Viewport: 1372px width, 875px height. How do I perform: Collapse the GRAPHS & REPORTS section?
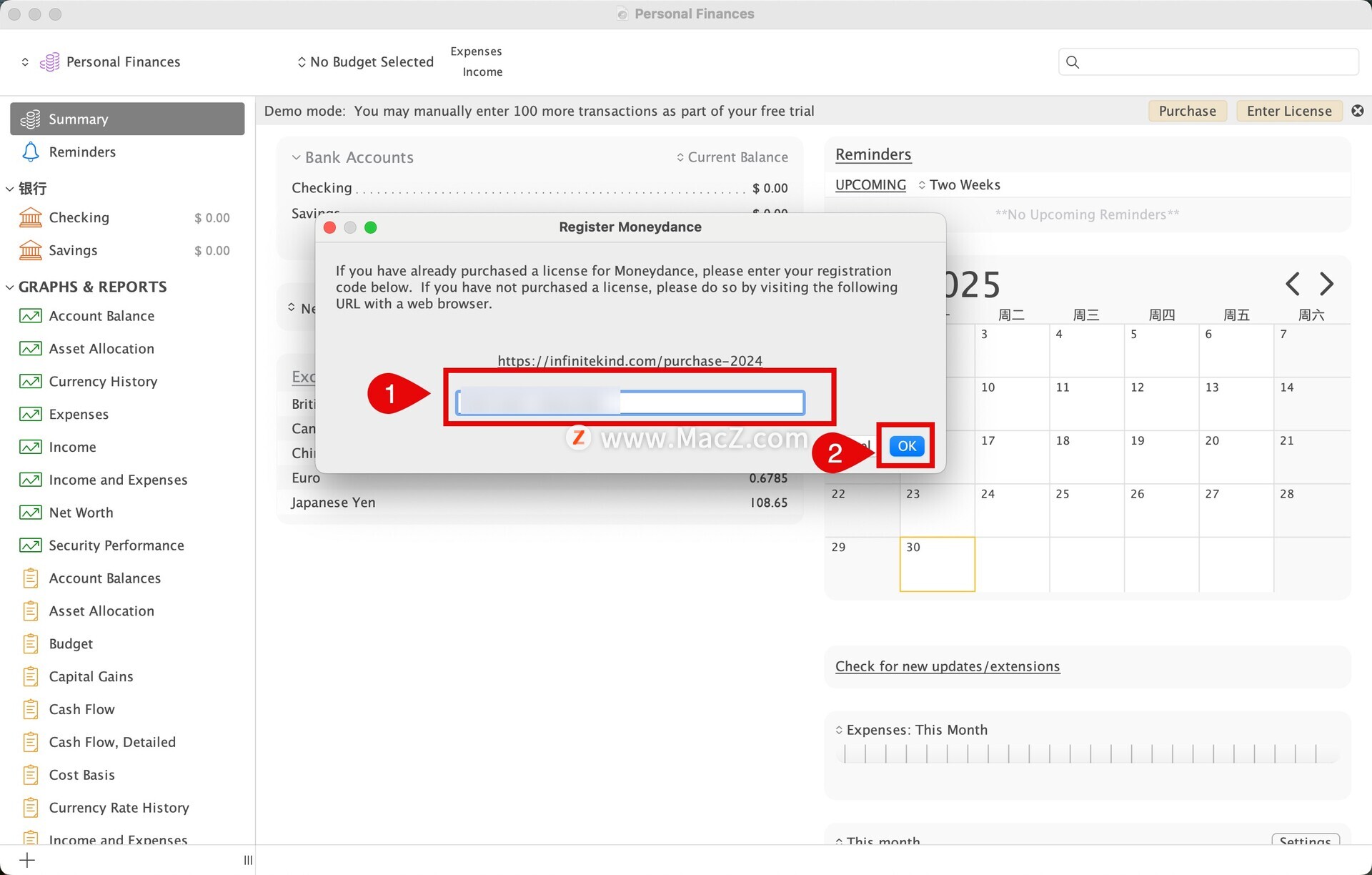(x=9, y=287)
